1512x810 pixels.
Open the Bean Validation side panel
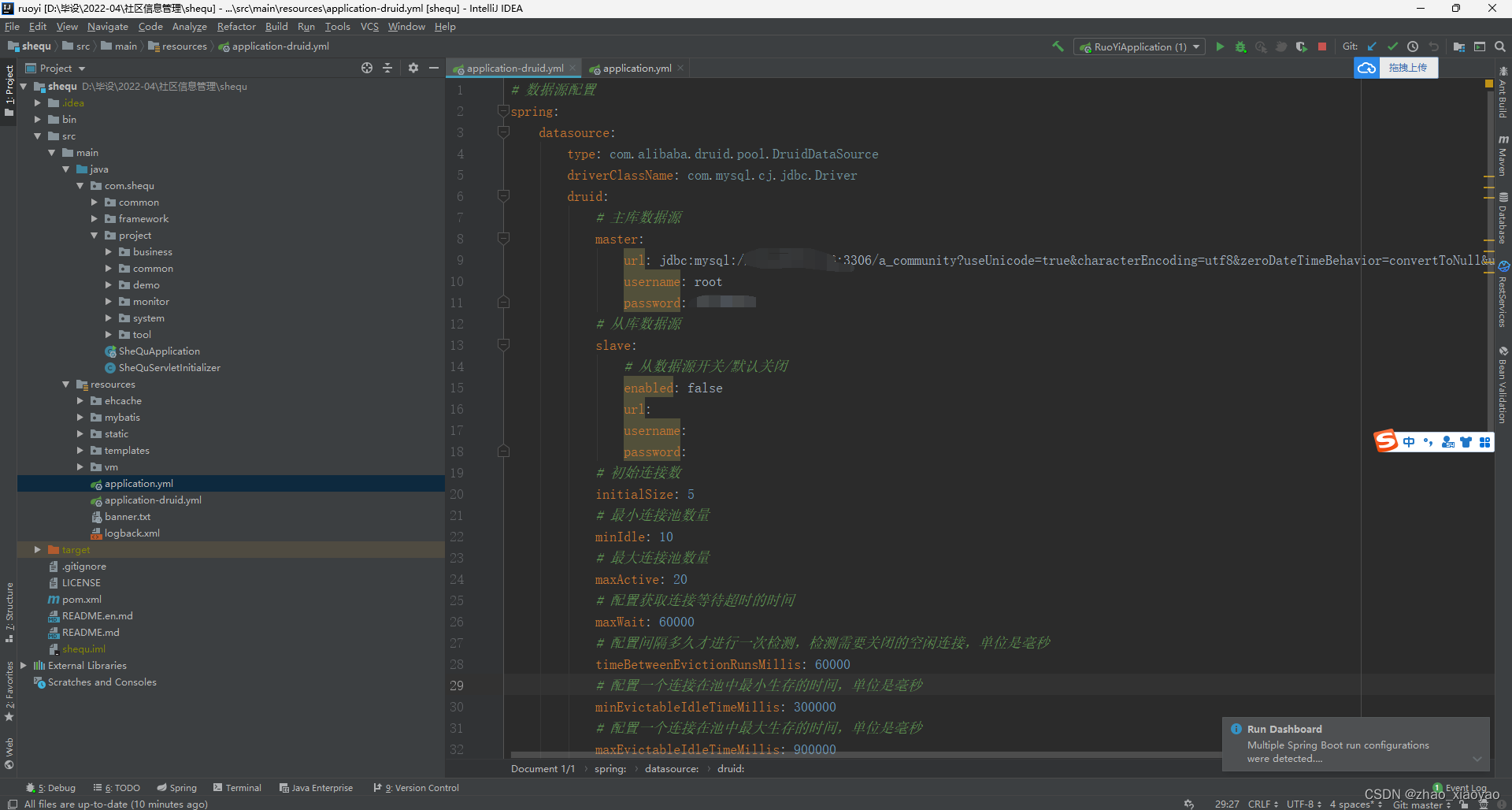[x=1503, y=385]
